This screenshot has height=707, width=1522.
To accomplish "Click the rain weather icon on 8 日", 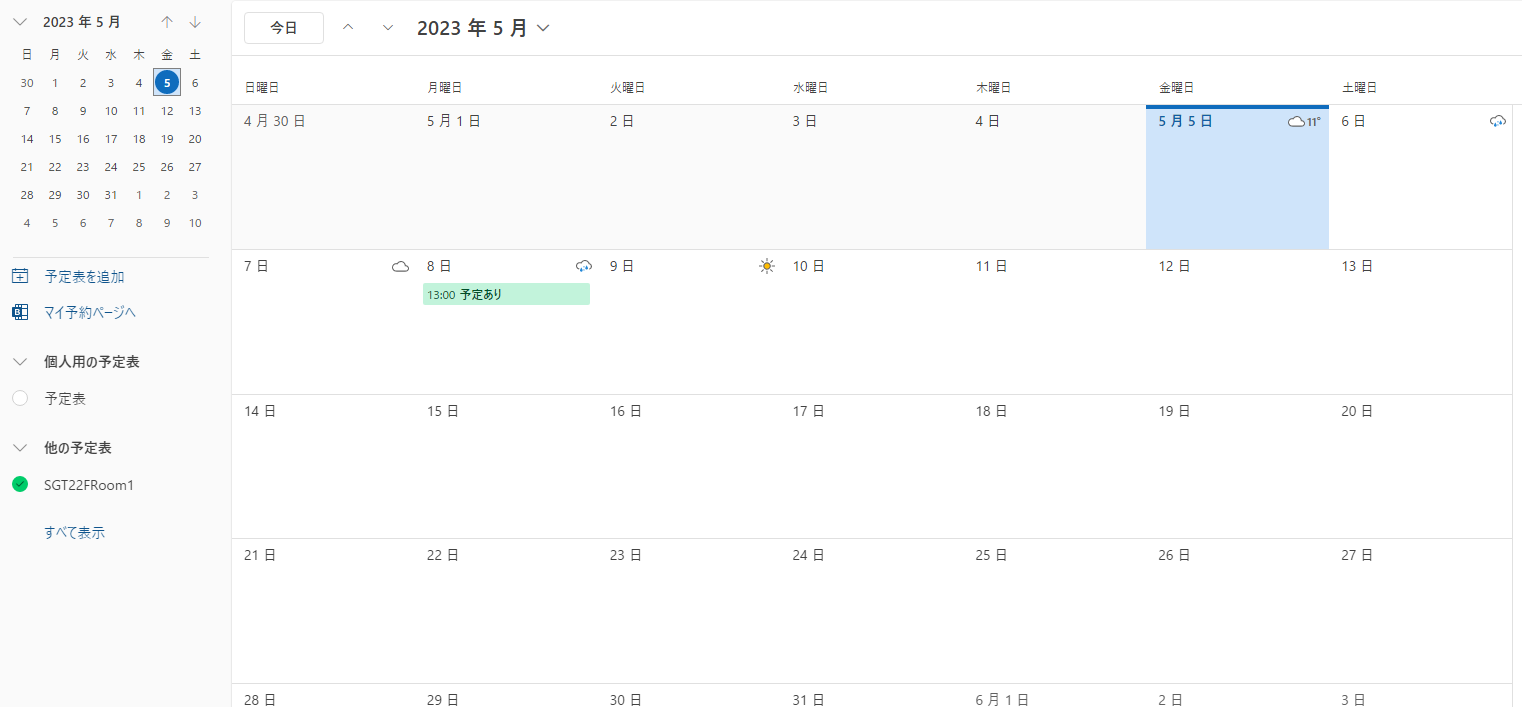I will [583, 266].
